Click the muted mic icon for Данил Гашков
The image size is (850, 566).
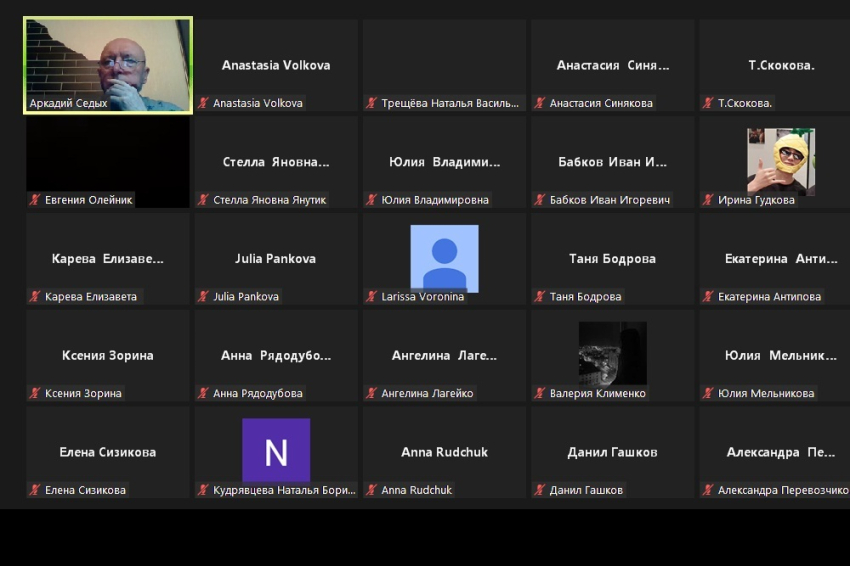540,490
